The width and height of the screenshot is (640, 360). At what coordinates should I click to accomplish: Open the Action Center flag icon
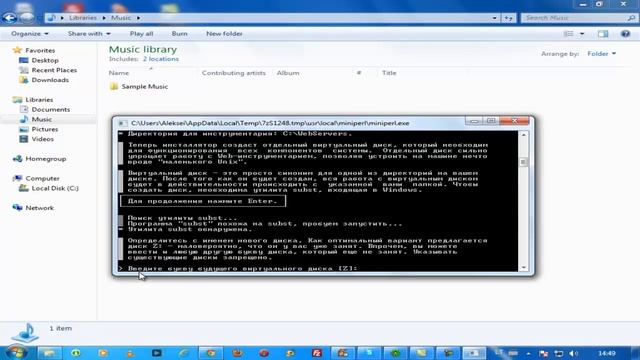pos(543,353)
